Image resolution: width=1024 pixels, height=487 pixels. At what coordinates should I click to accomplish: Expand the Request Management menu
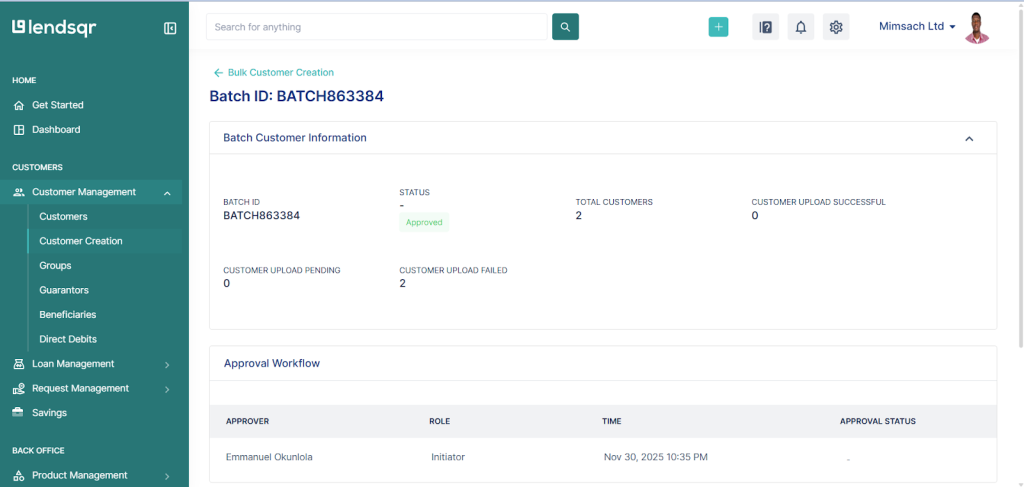[x=167, y=389]
